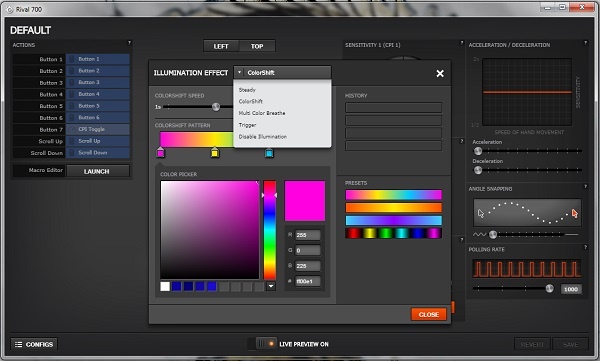Adjust the Polling Rate slider knob
The width and height of the screenshot is (600, 361).
(x=549, y=288)
